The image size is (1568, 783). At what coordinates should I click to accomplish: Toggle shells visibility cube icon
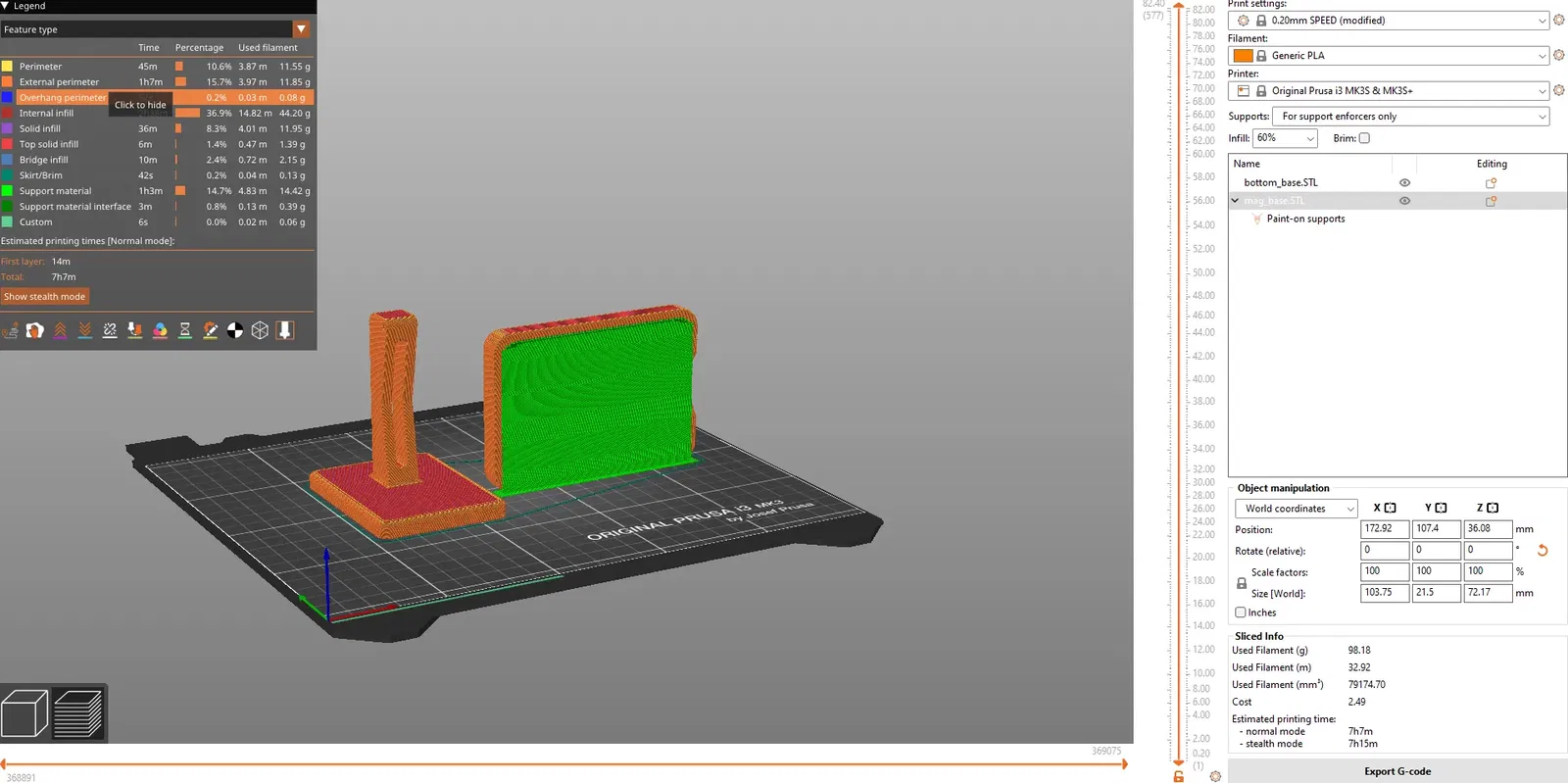[x=260, y=331]
